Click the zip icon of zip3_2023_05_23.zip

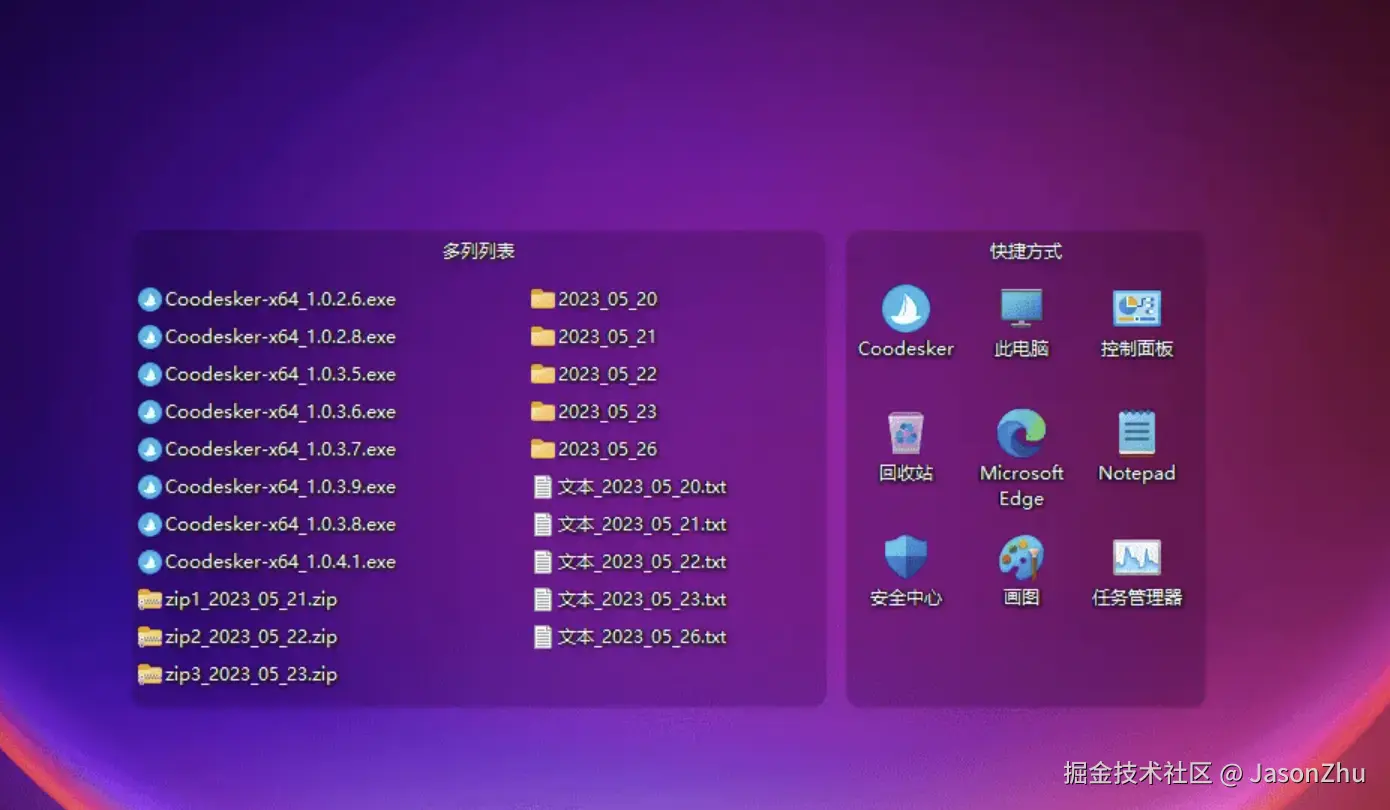click(x=150, y=674)
